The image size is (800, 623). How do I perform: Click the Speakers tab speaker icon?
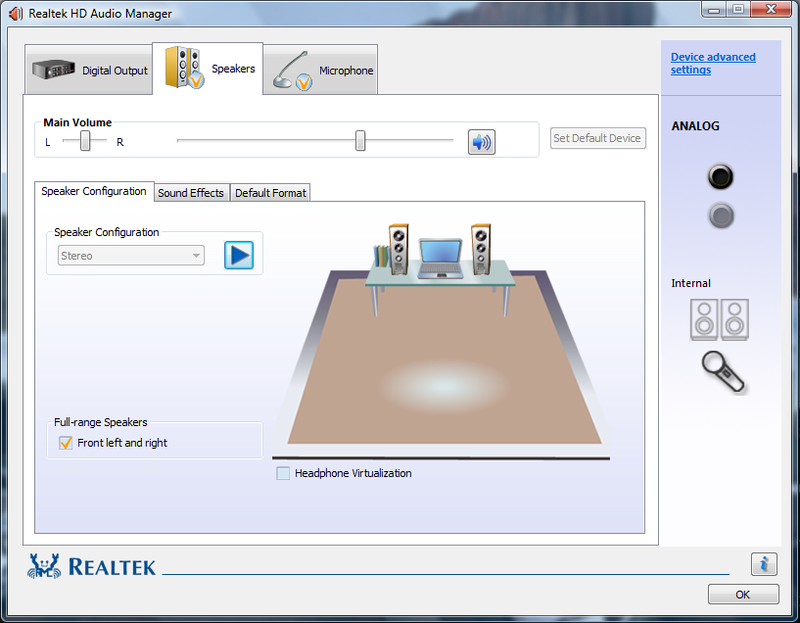184,67
